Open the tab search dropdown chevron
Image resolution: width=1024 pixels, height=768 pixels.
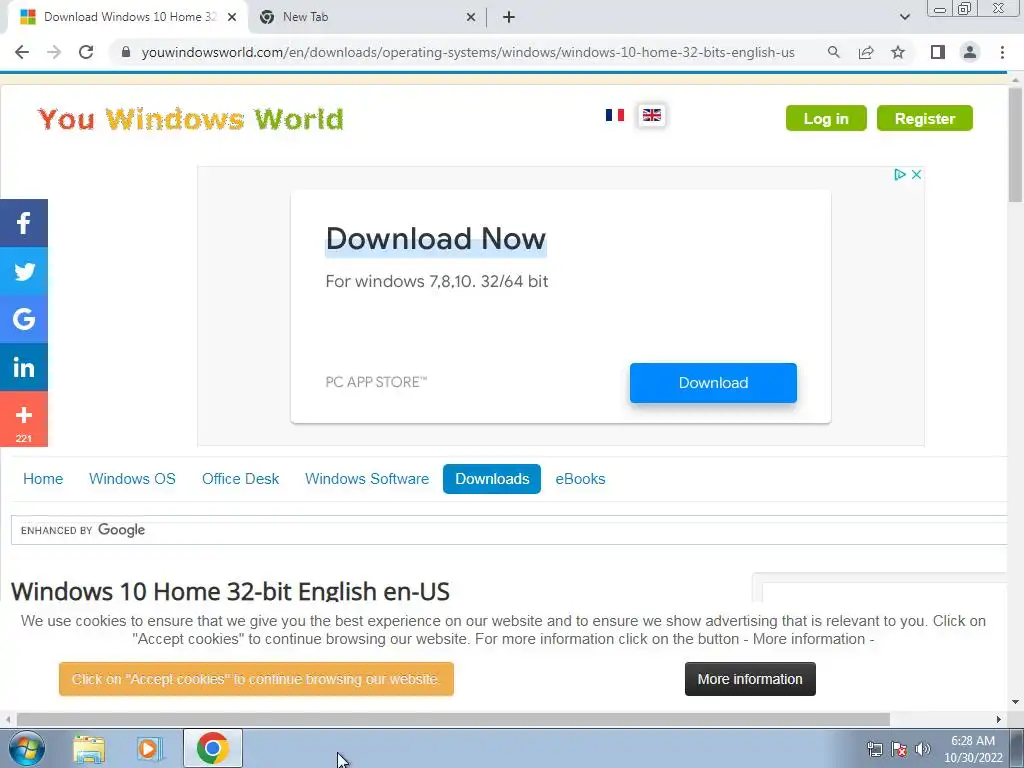coord(904,17)
